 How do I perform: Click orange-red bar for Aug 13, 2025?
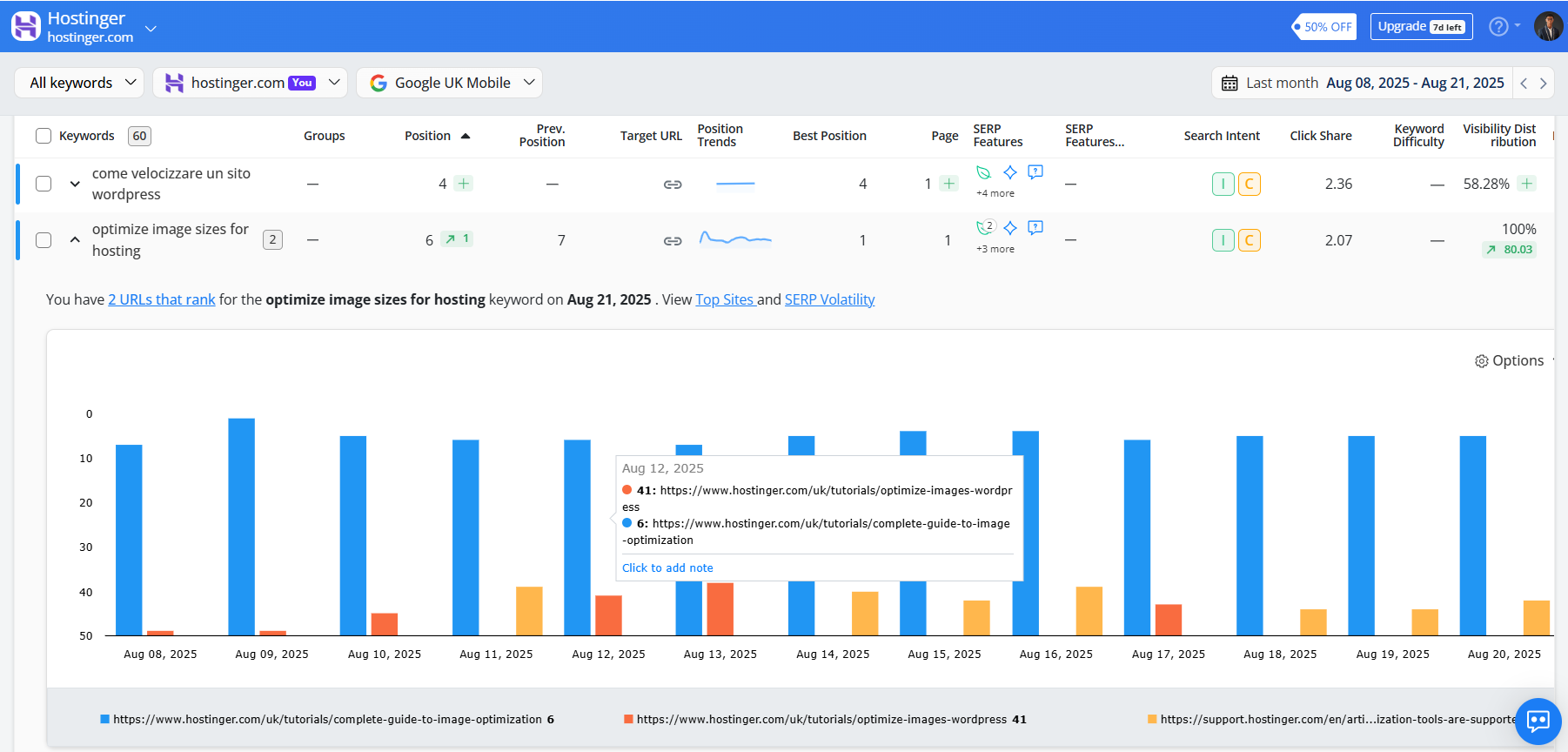(720, 608)
